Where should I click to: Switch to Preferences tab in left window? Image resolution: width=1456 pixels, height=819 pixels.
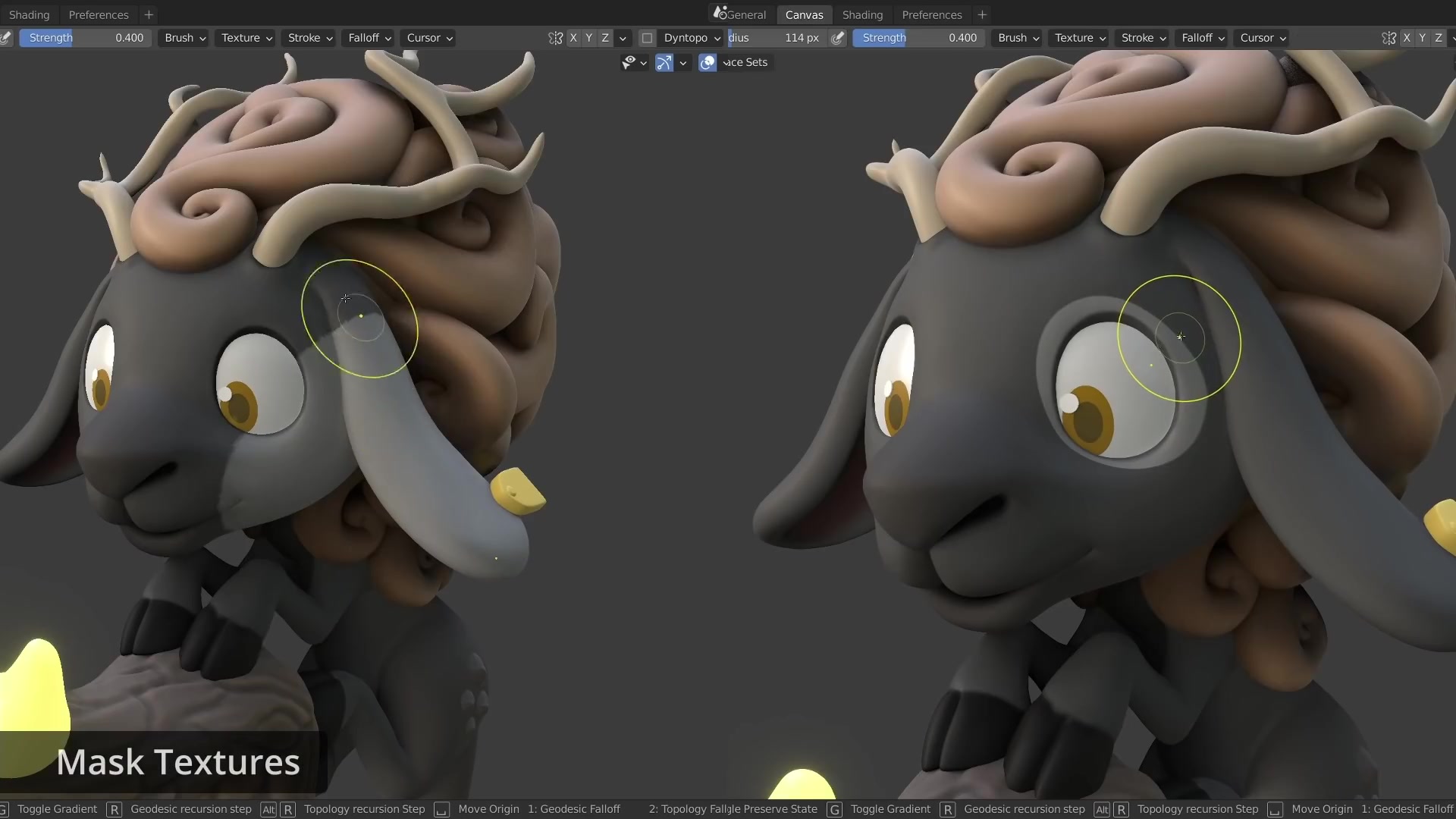pyautogui.click(x=99, y=14)
